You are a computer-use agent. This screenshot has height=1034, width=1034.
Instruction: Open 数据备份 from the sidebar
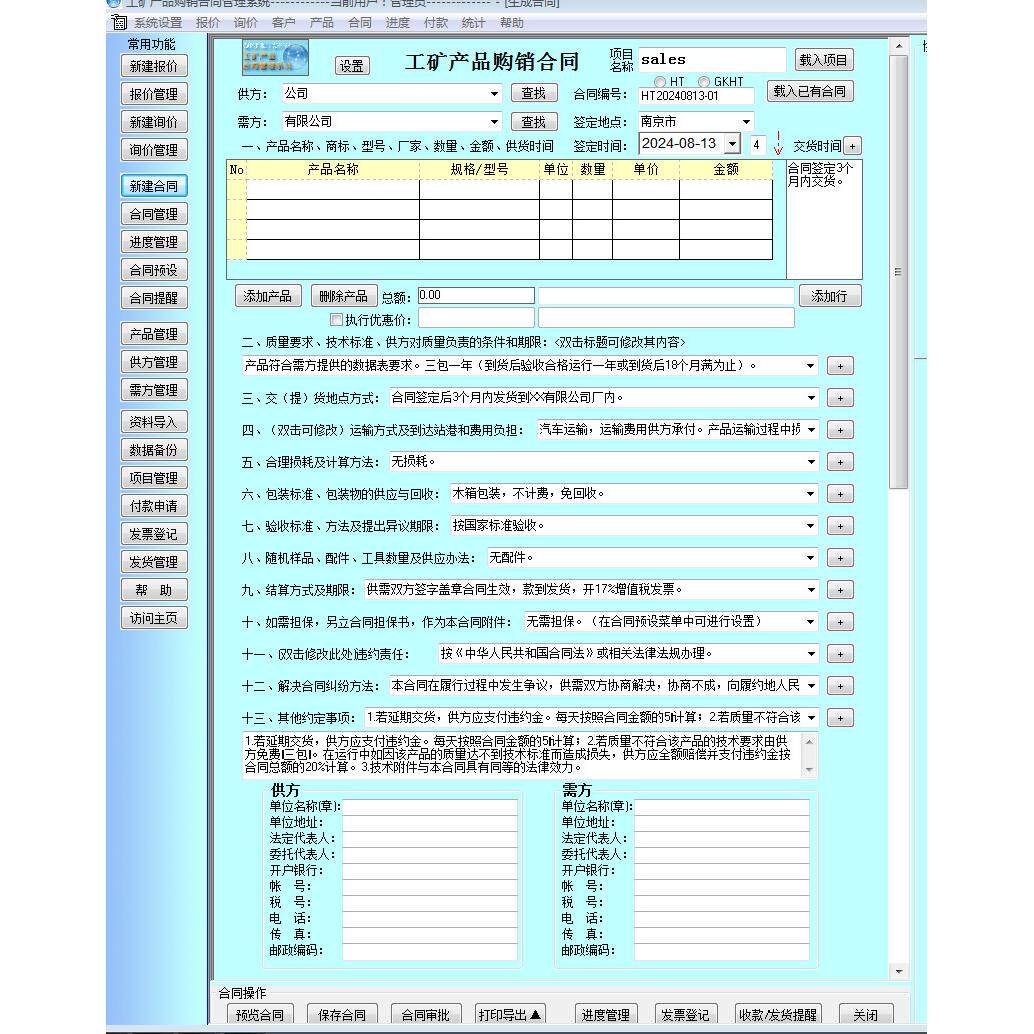[x=154, y=450]
